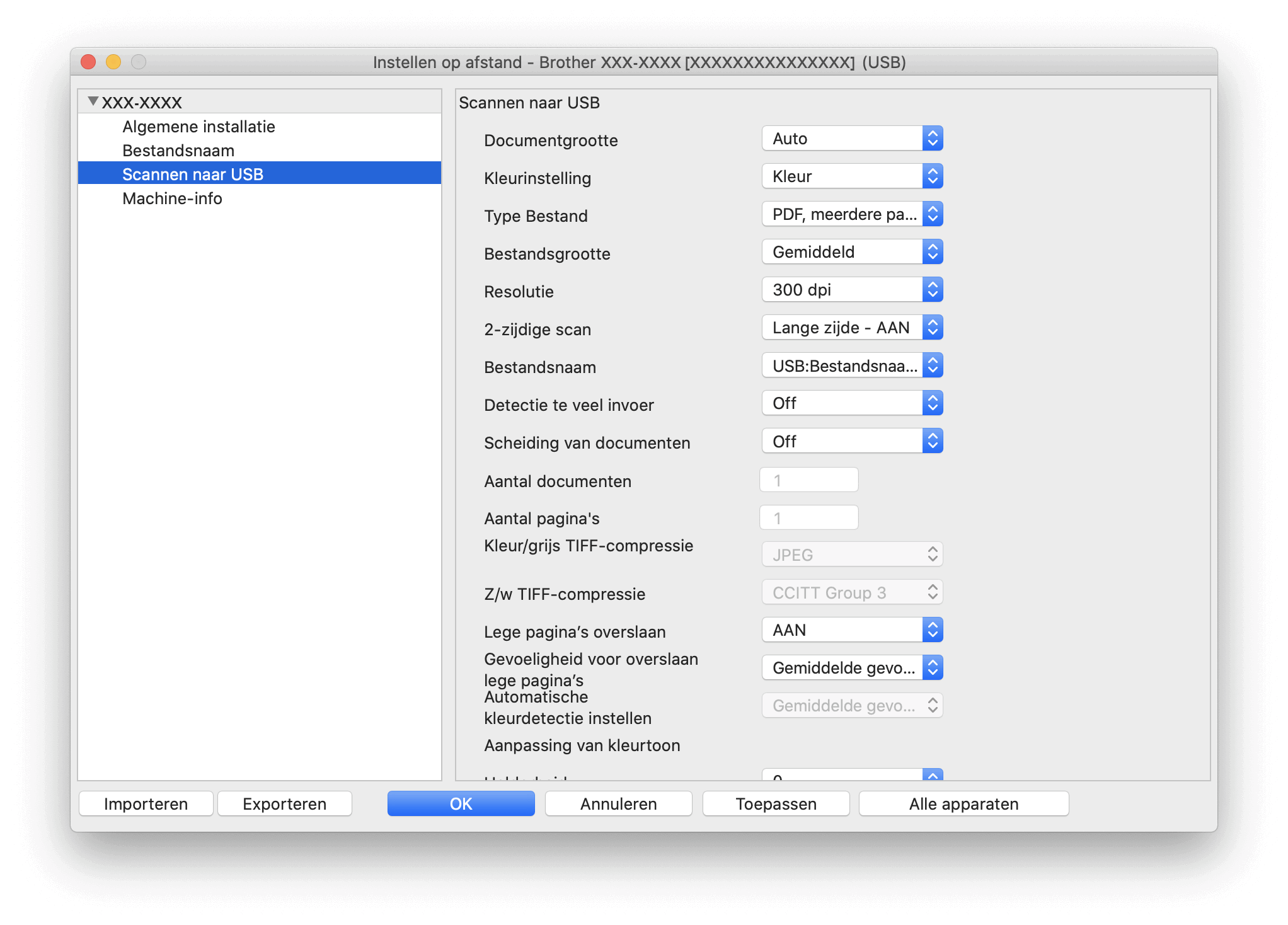The image size is (1288, 925).
Task: Collapse the XXX-XXXX tree node
Action: pyautogui.click(x=93, y=101)
